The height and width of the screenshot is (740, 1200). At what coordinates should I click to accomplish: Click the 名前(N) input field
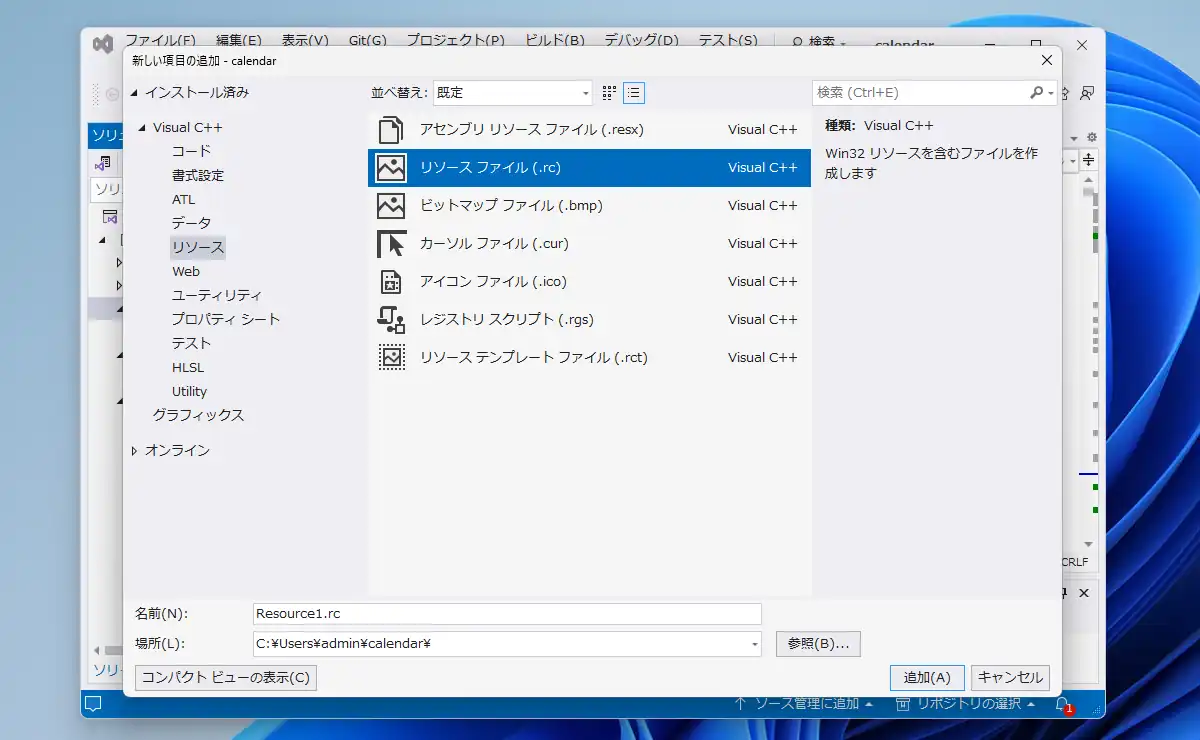coord(507,614)
